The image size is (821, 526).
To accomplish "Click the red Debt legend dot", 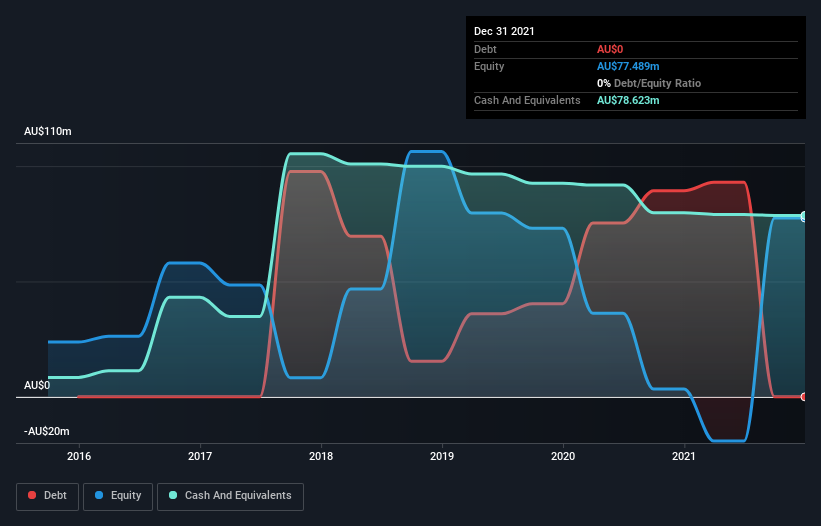I will (x=32, y=495).
